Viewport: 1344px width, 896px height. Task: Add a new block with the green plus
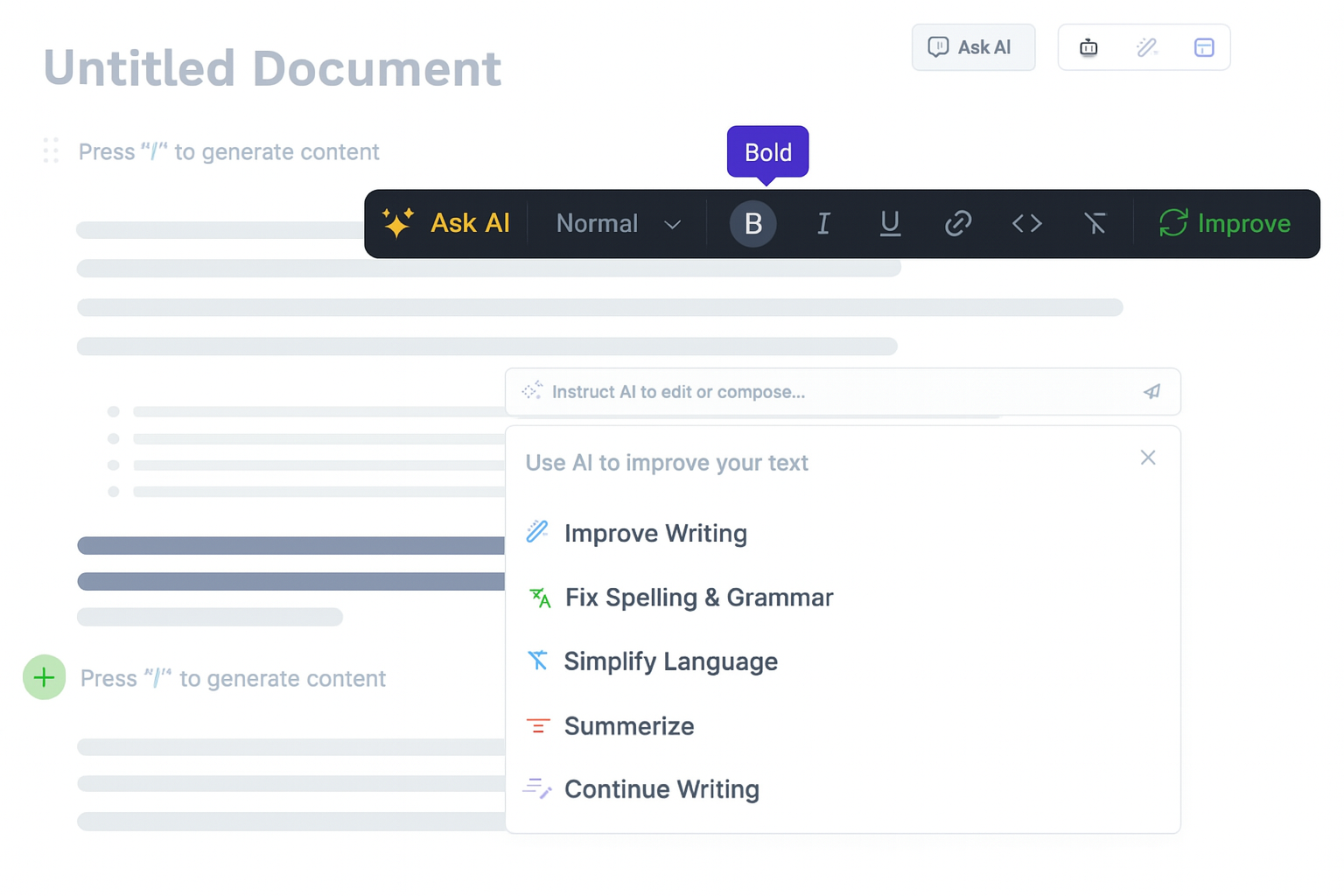click(44, 676)
